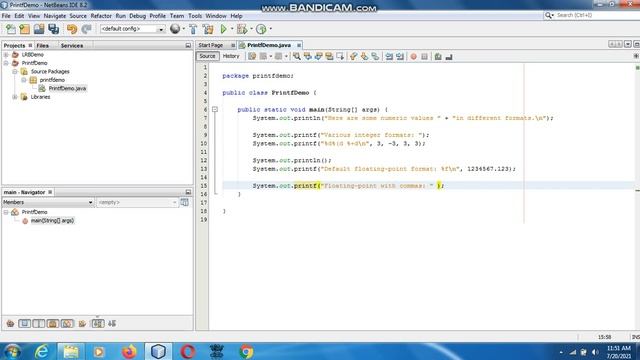Run the project with green play icon
The height and width of the screenshot is (360, 640).
[x=223, y=29]
